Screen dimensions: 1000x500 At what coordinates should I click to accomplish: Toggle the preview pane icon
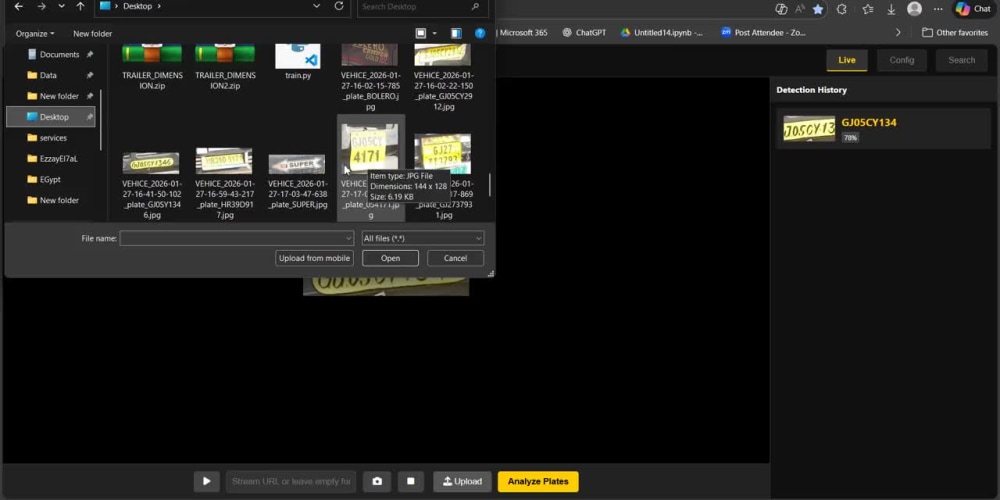(456, 33)
